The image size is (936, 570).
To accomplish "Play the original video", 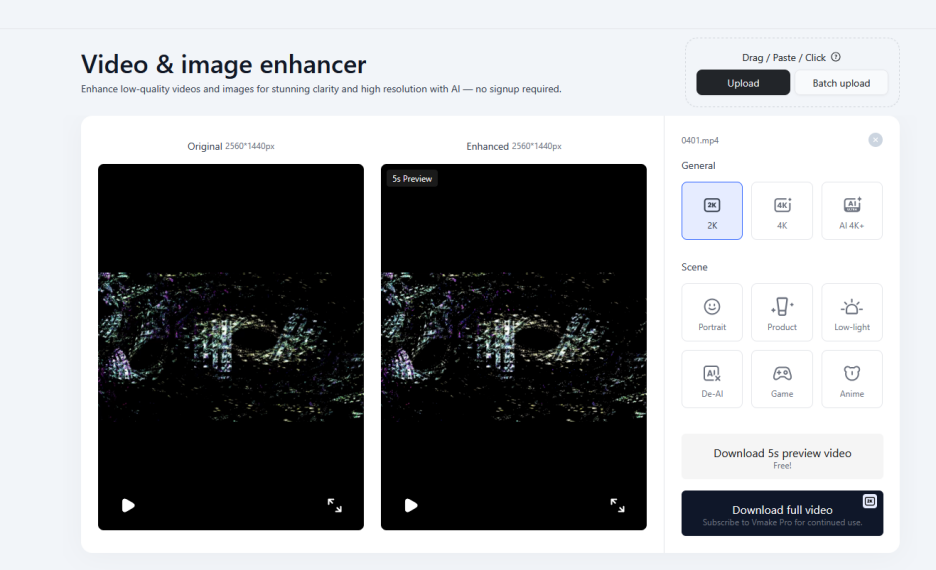I will coord(128,505).
